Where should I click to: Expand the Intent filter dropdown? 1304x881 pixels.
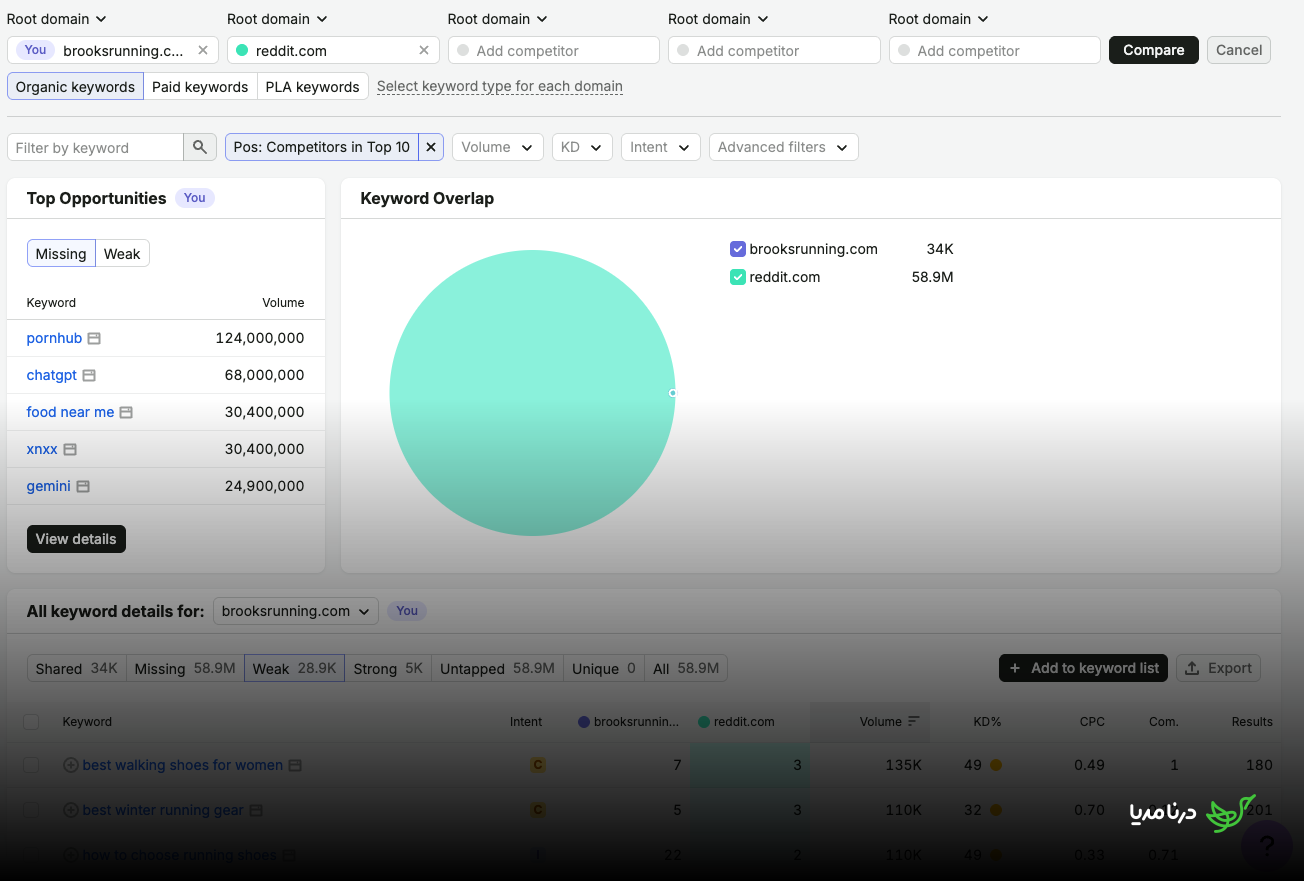coord(661,147)
